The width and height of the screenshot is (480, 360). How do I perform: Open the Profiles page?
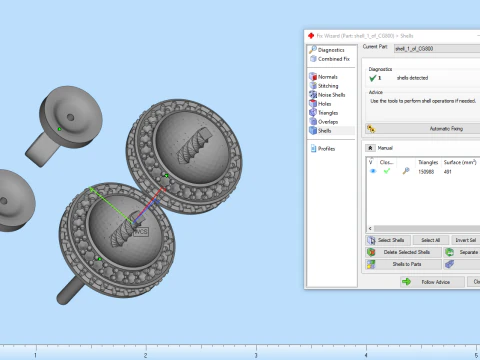click(326, 149)
